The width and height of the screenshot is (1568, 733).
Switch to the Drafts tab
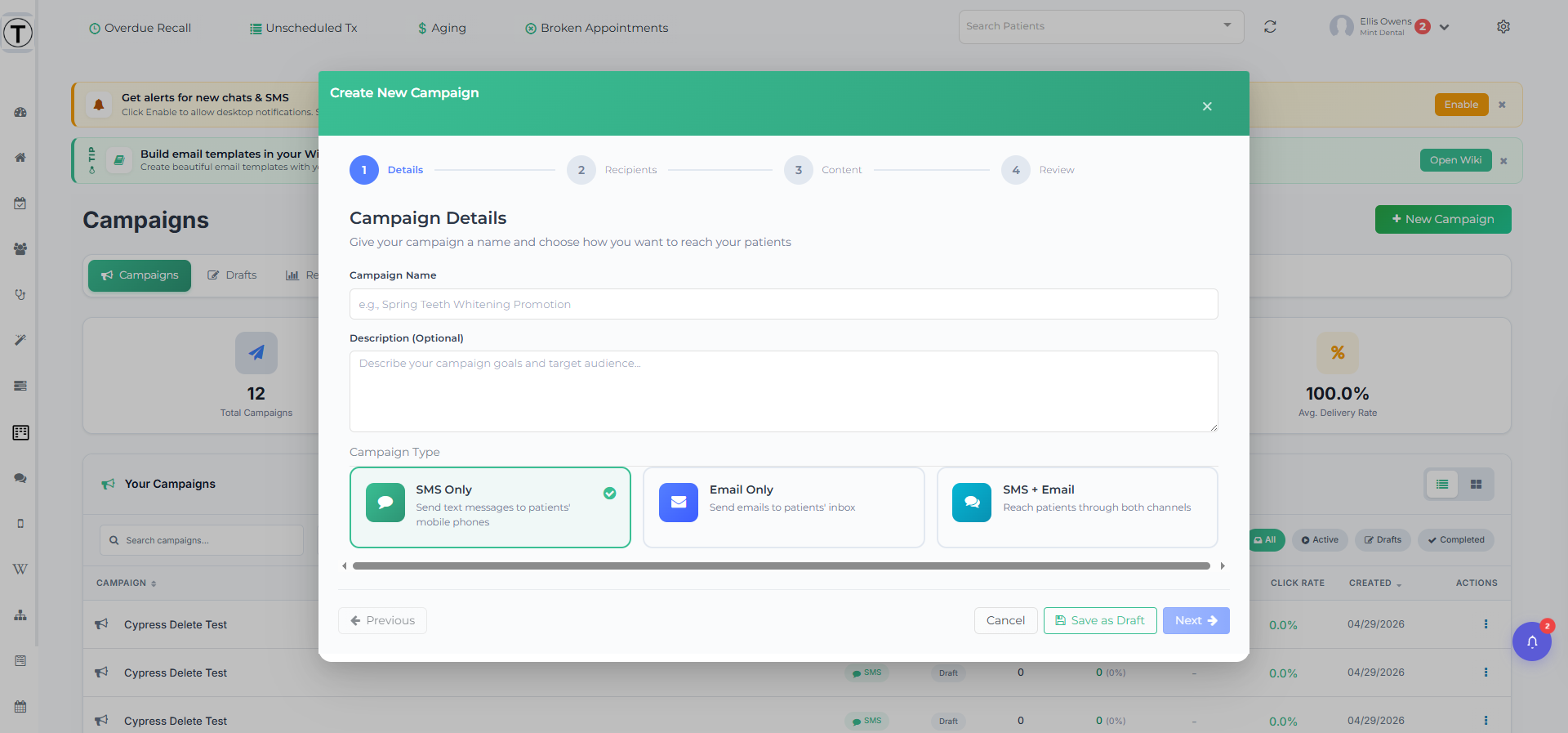coord(232,275)
